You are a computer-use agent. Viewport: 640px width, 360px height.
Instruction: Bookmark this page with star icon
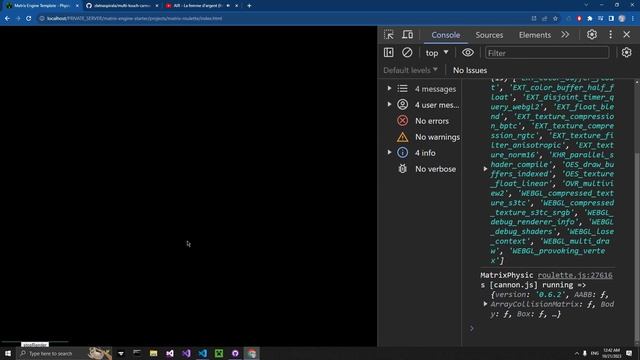tap(555, 18)
